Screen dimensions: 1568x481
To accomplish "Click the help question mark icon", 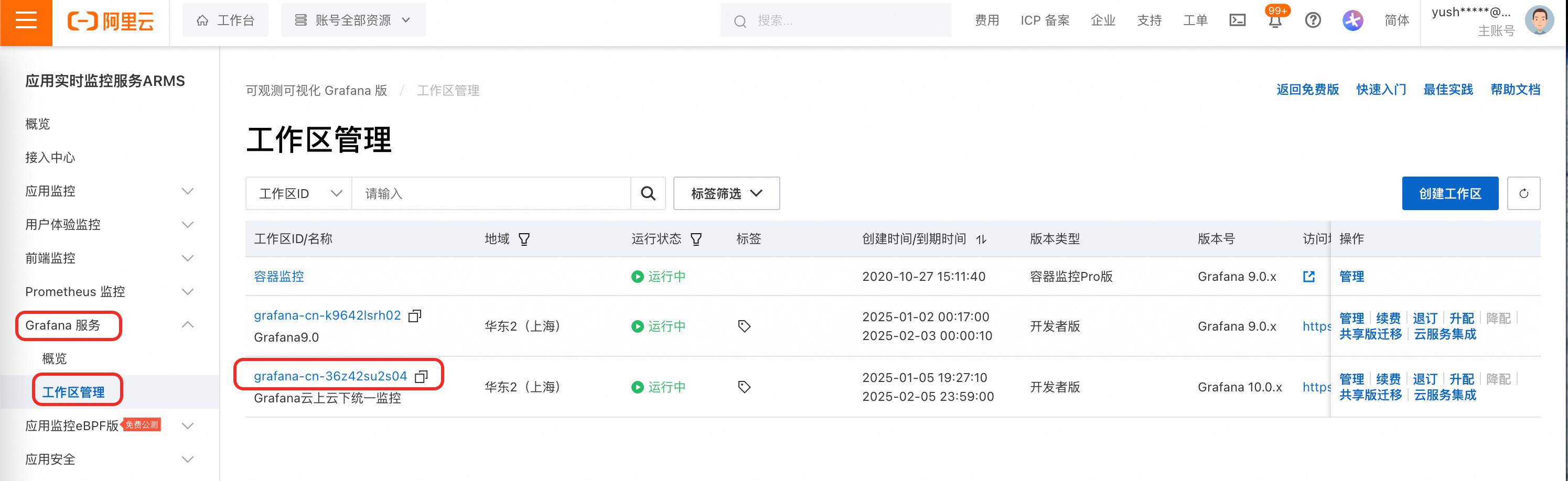I will pos(1313,20).
